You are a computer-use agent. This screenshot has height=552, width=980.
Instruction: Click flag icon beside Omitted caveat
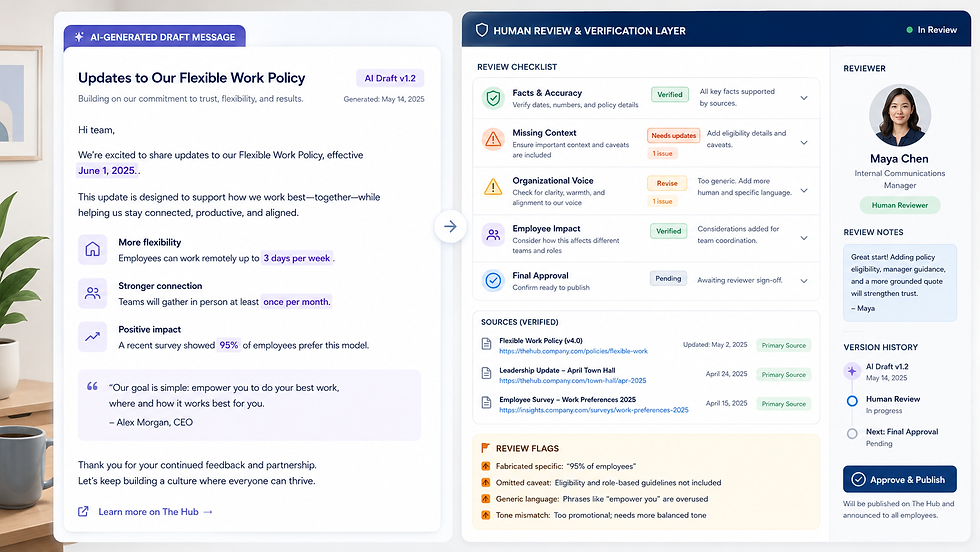coord(486,482)
